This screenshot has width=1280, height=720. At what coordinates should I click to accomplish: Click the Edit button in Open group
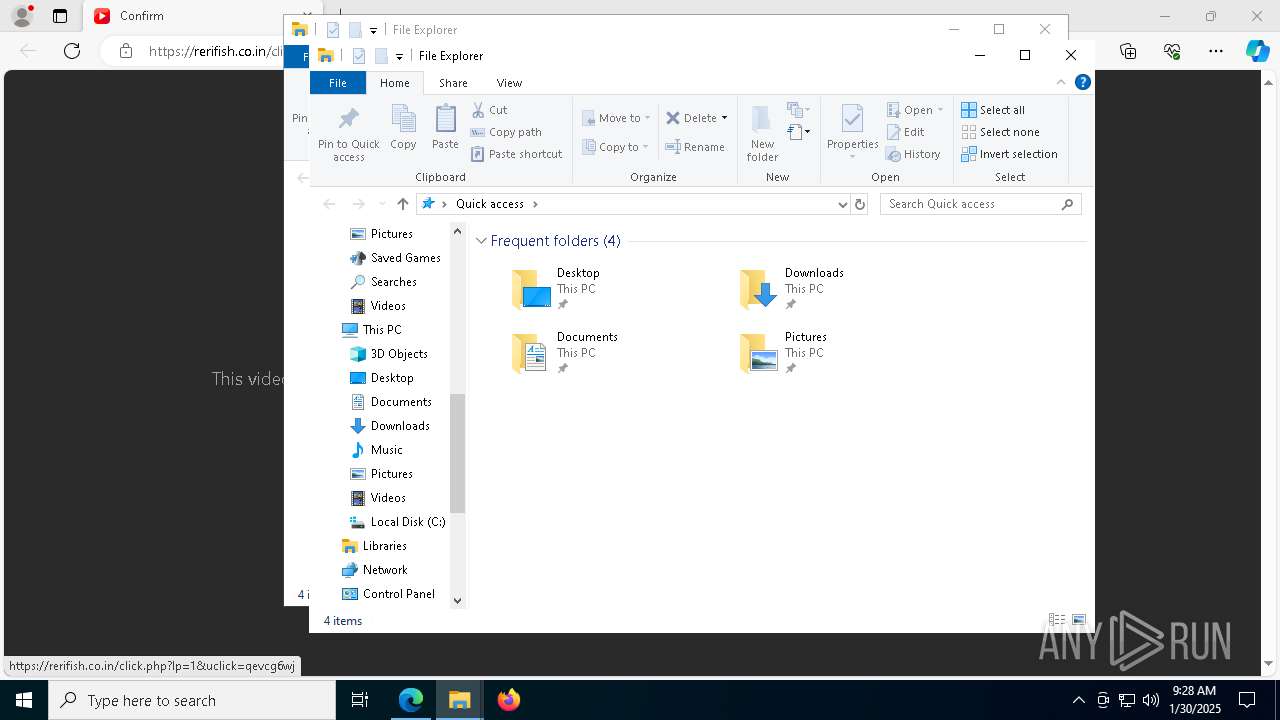906,132
